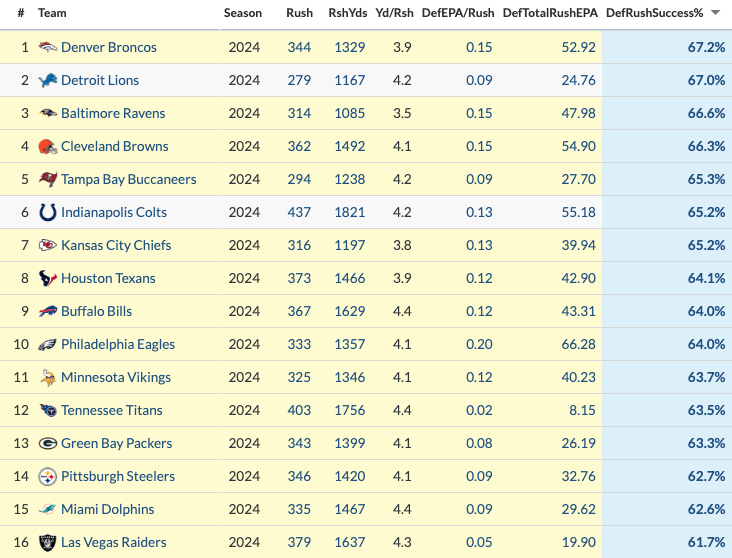The height and width of the screenshot is (558, 732).
Task: Sort by the DefEPA/Rush column header
Action: pos(458,13)
